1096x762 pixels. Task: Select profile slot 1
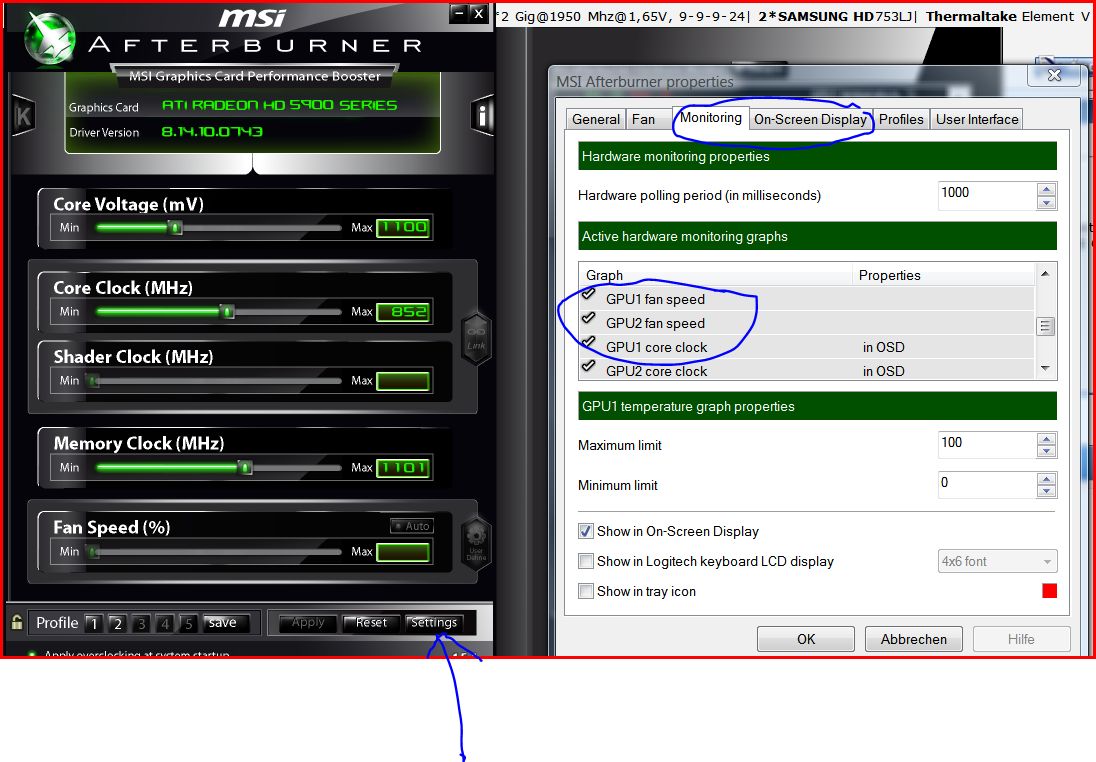(94, 623)
